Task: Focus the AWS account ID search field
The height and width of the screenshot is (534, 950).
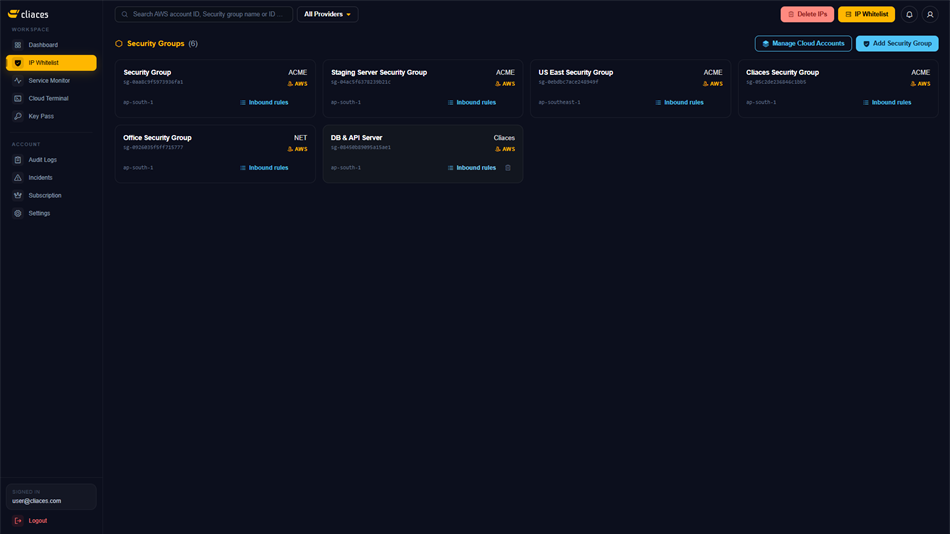Action: coord(204,14)
